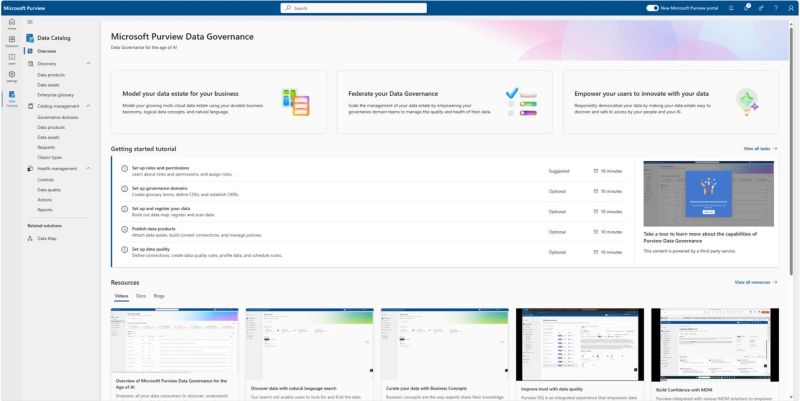The height and width of the screenshot is (401, 800).
Task: Open the Curate your data with Business Concepts video
Action: (444, 344)
